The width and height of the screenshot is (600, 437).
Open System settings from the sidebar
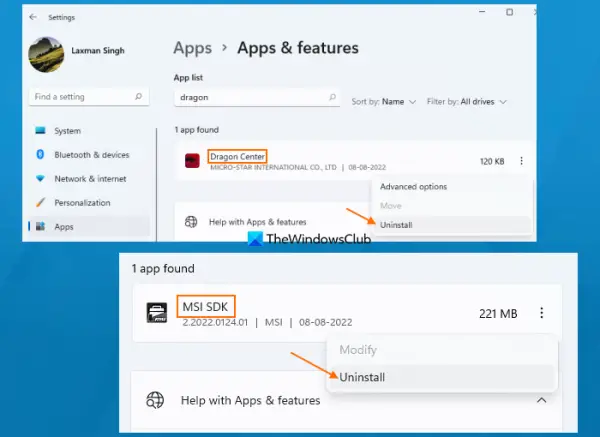pos(67,131)
